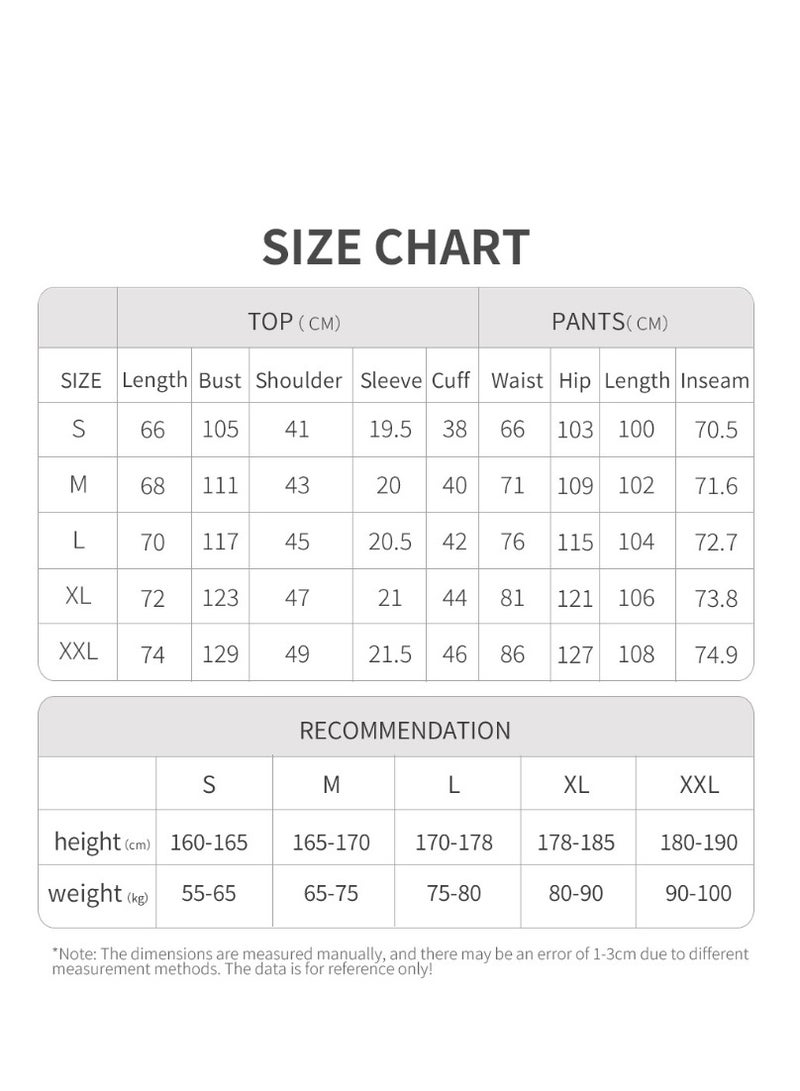Click the Sleeve column header
This screenshot has height=1091, width=800.
pyautogui.click(x=391, y=381)
